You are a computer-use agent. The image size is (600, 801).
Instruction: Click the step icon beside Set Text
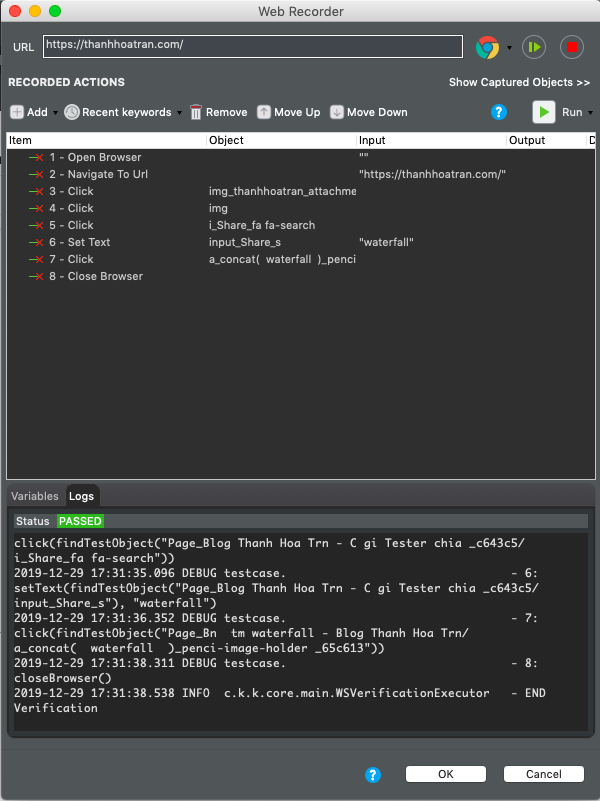[x=36, y=243]
